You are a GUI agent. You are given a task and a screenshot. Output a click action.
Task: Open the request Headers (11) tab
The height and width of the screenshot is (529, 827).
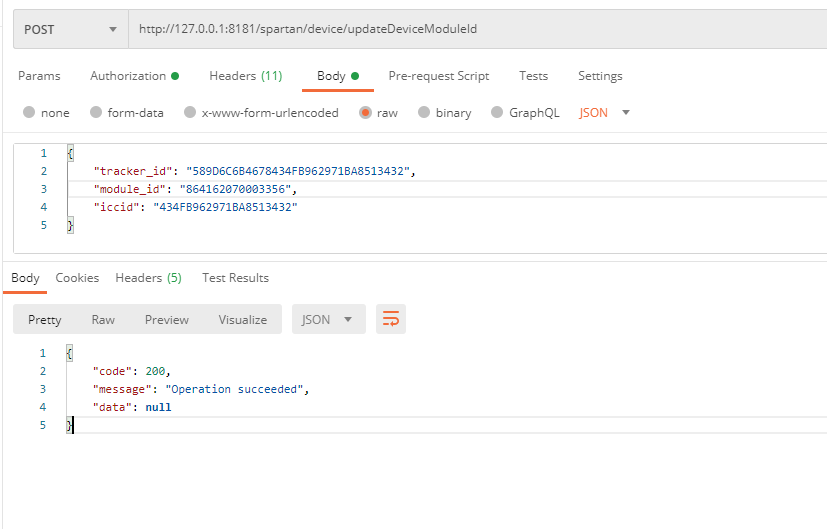coord(245,76)
